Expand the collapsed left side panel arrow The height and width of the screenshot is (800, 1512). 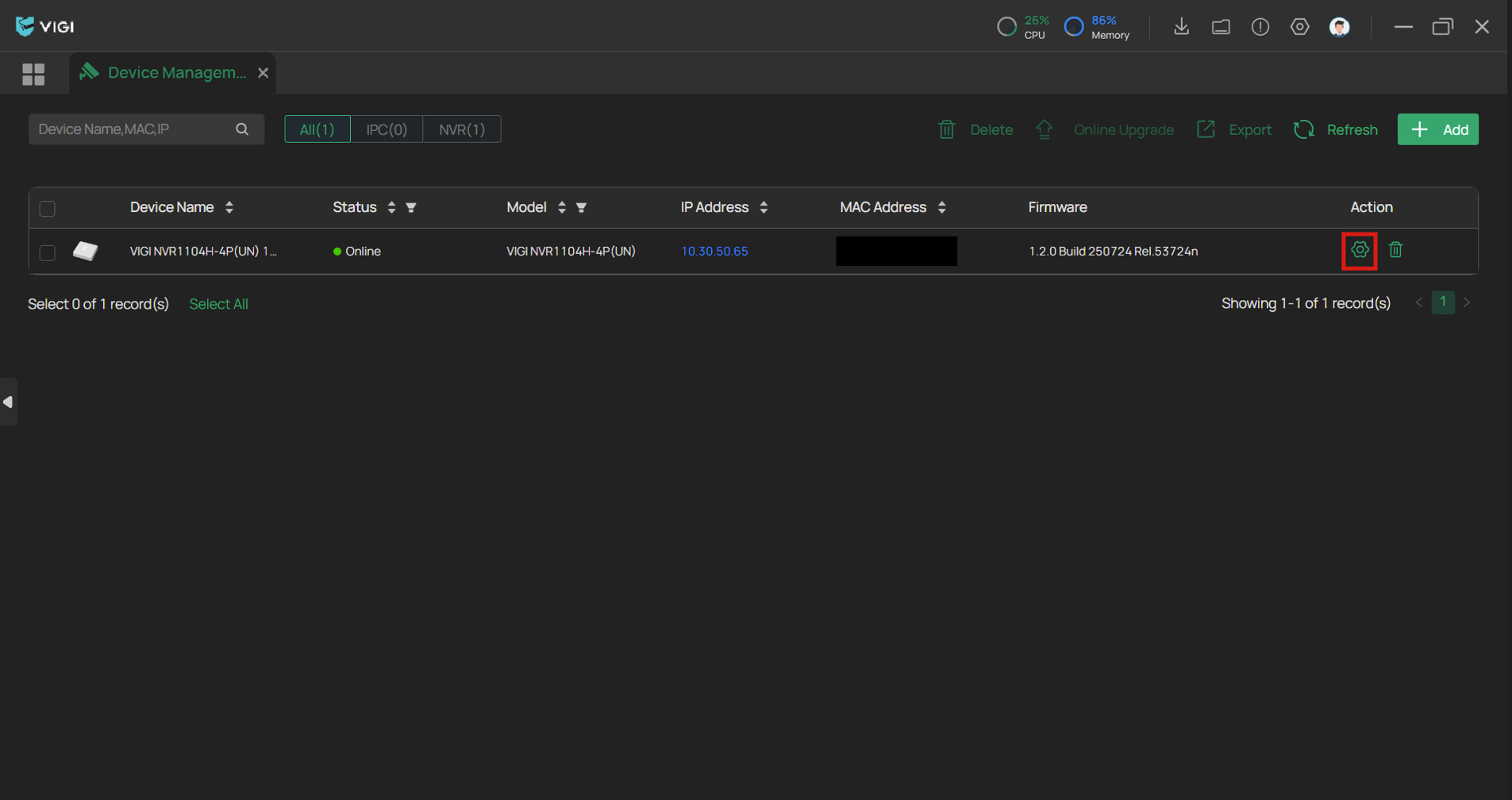click(x=8, y=402)
